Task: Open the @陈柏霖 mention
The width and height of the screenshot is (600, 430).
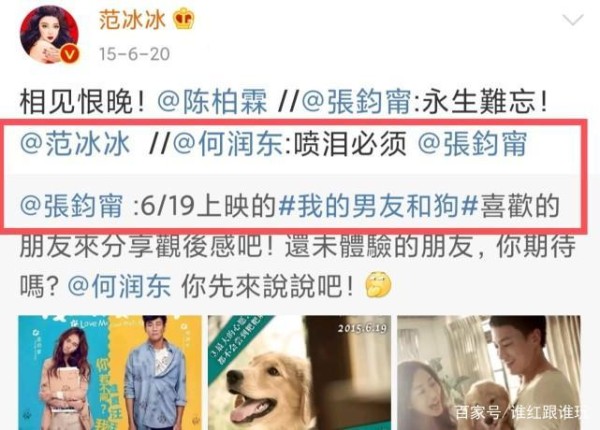Action: pos(212,102)
